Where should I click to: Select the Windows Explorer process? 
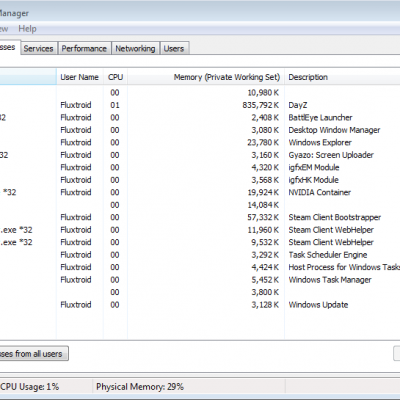pos(200,142)
